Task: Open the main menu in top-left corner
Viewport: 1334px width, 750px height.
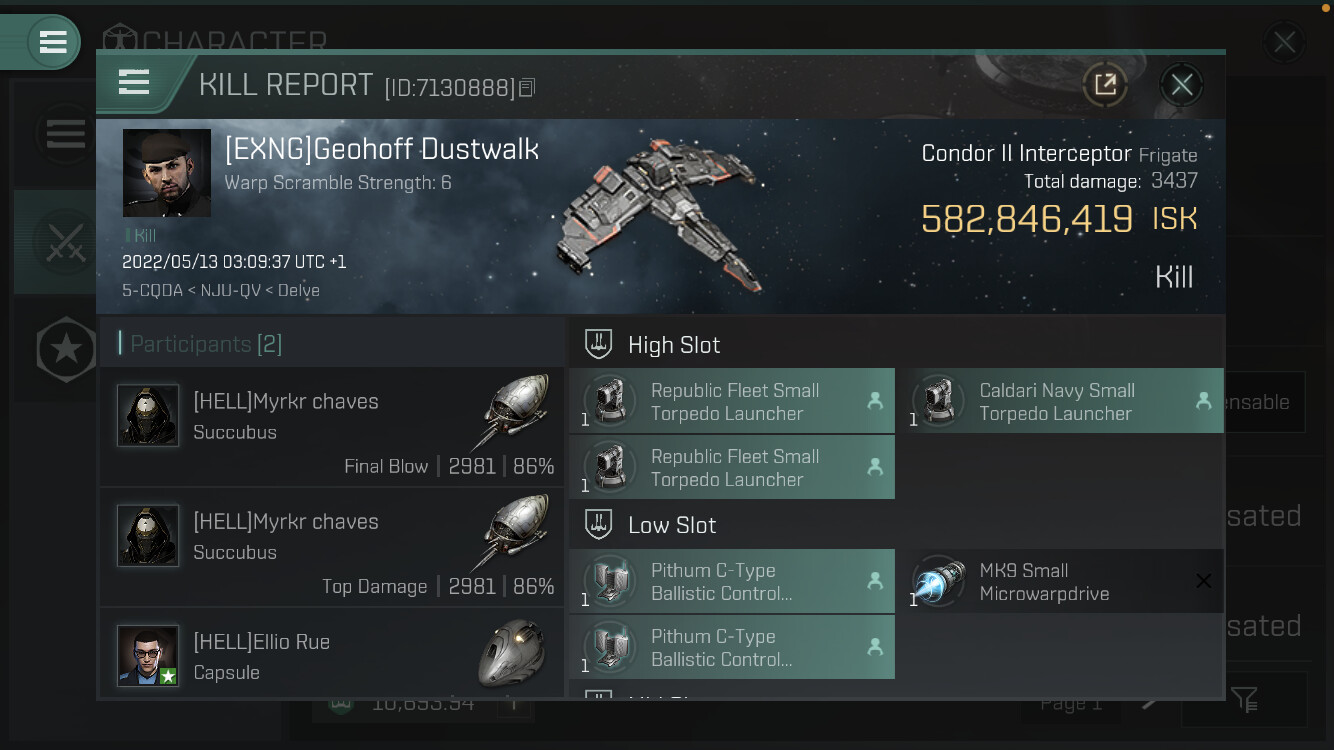Action: tap(53, 42)
